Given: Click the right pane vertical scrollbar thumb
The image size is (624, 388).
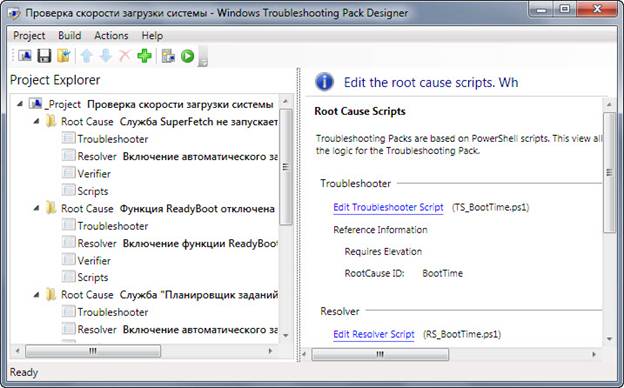Looking at the screenshot, I should (x=609, y=172).
